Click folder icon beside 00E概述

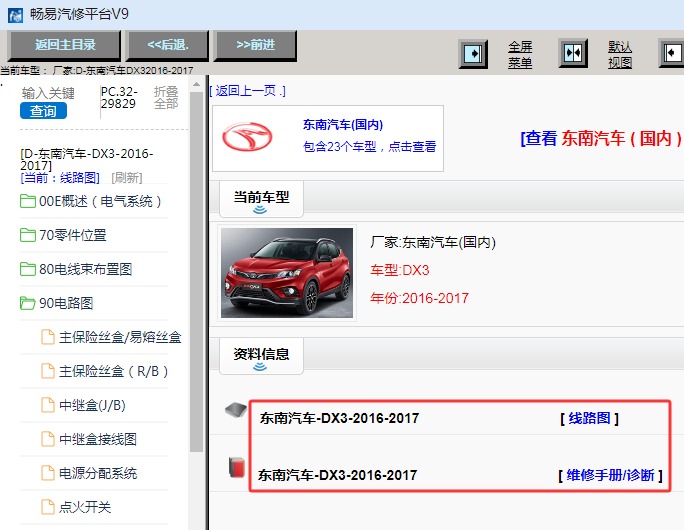[27, 201]
